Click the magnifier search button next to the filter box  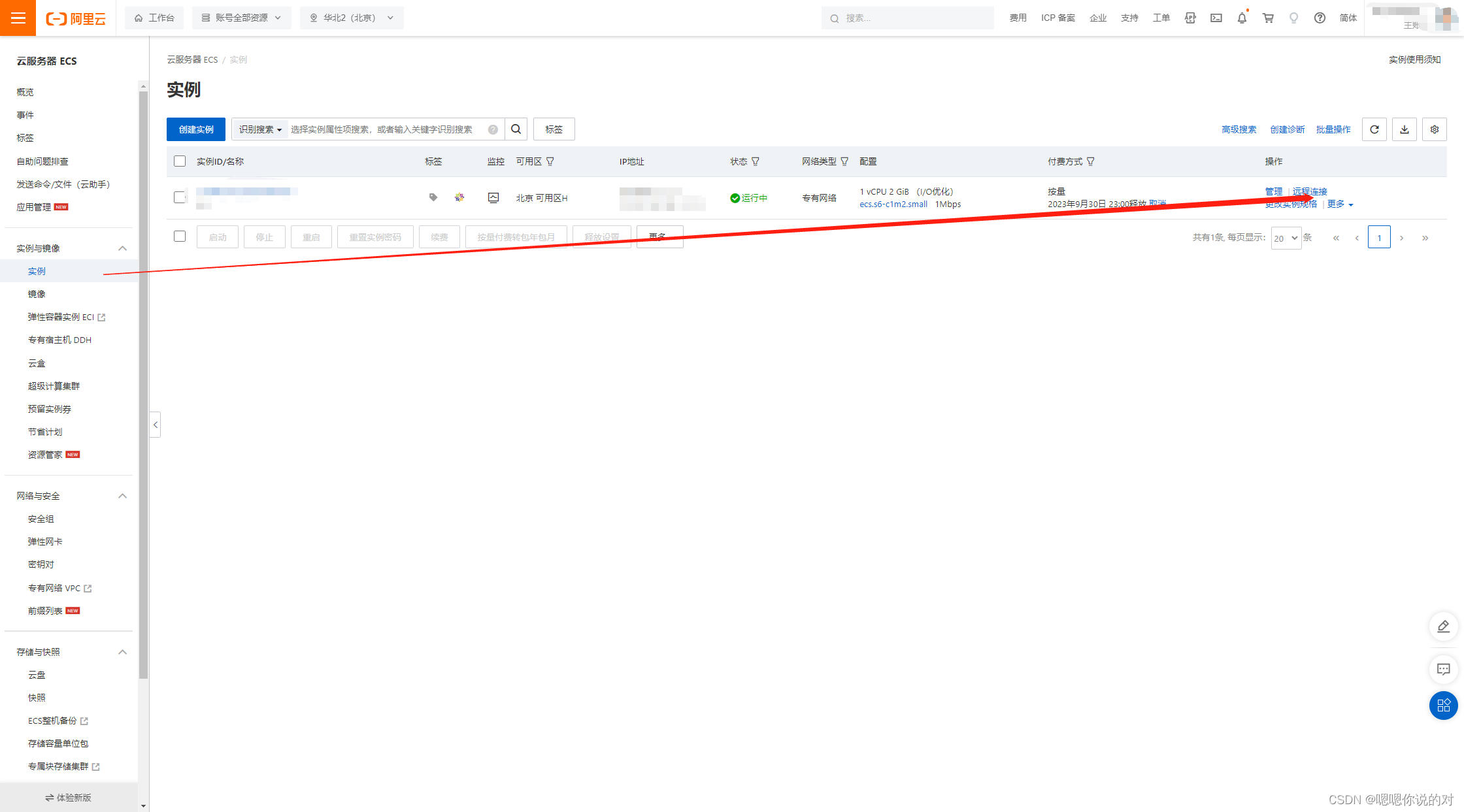click(516, 129)
